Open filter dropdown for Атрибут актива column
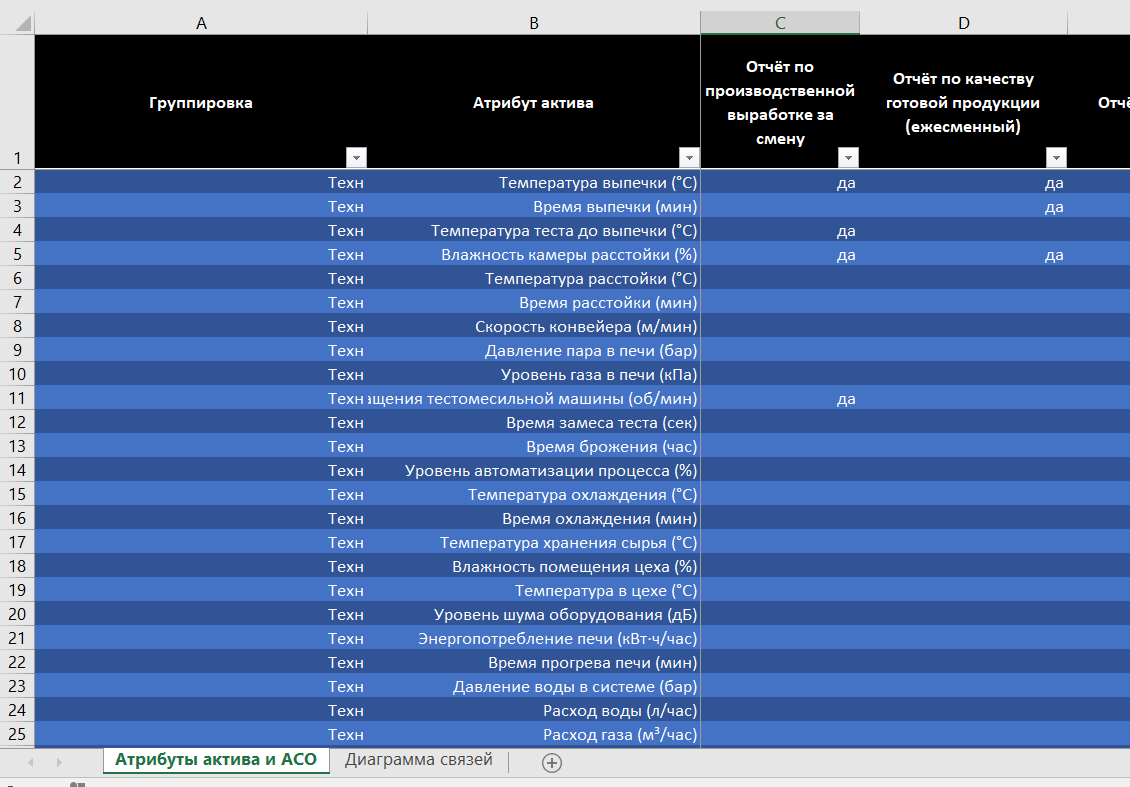The image size is (1130, 787). [x=689, y=157]
